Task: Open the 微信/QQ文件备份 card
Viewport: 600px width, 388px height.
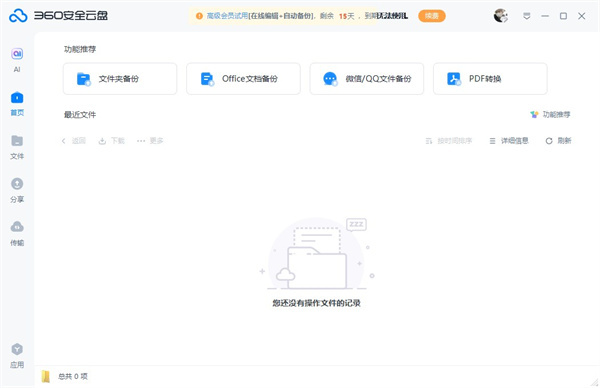Action: point(367,79)
